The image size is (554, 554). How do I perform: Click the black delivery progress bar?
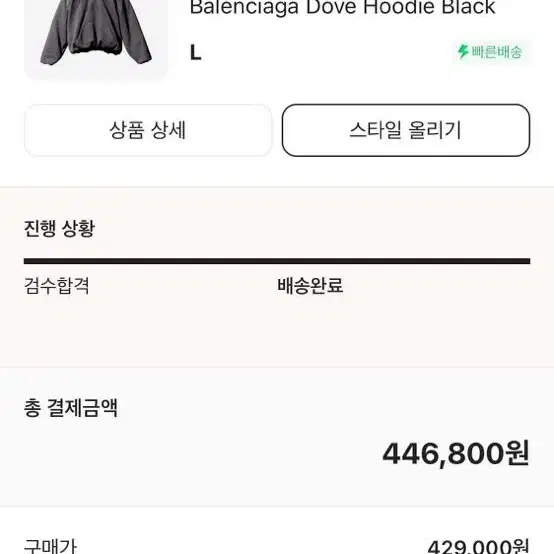(x=277, y=261)
